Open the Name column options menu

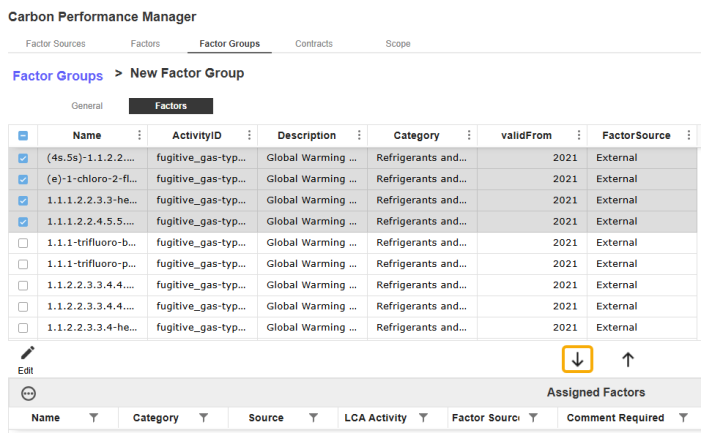tap(139, 135)
